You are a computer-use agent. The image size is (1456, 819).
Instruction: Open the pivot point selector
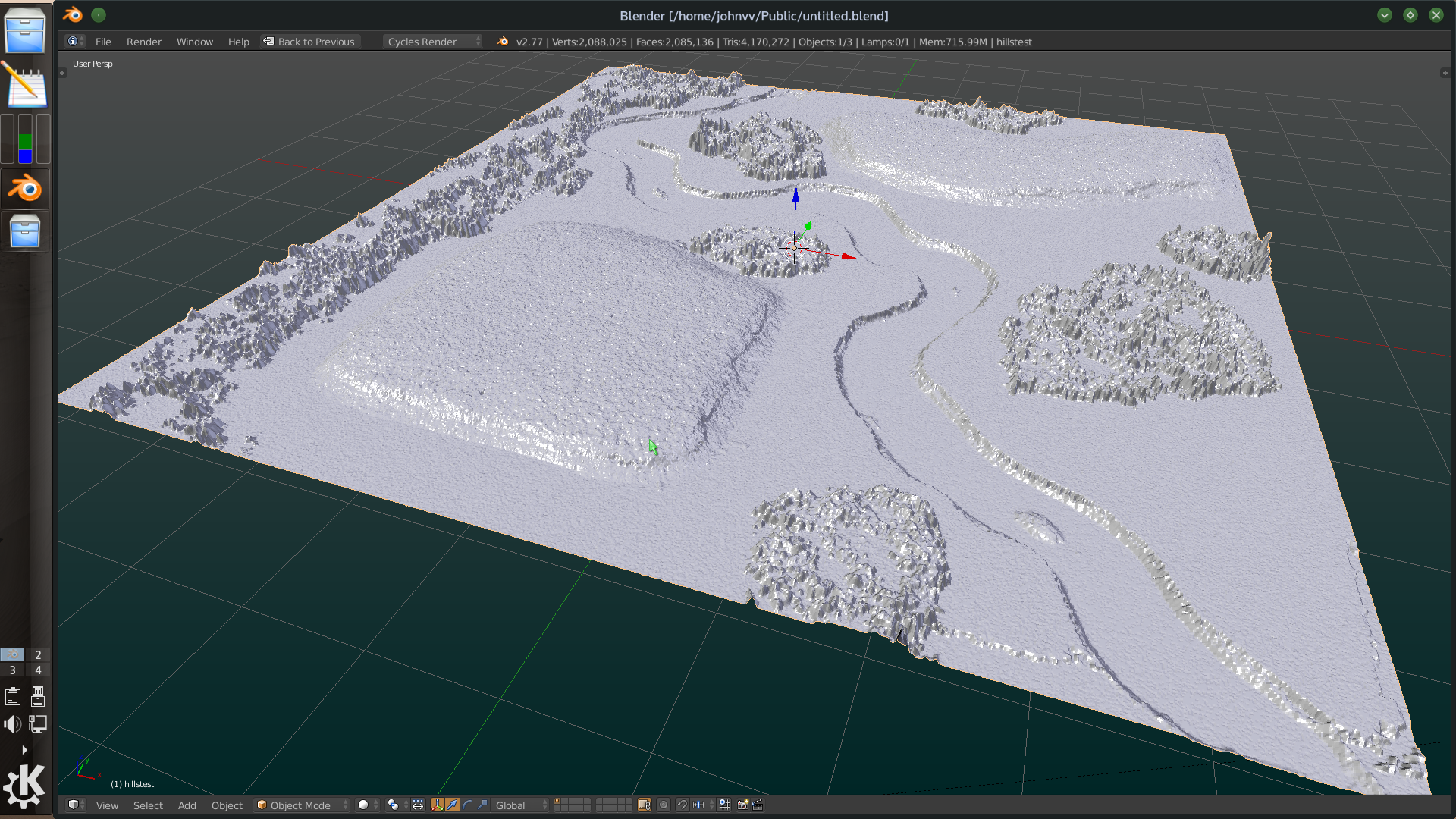[x=397, y=805]
